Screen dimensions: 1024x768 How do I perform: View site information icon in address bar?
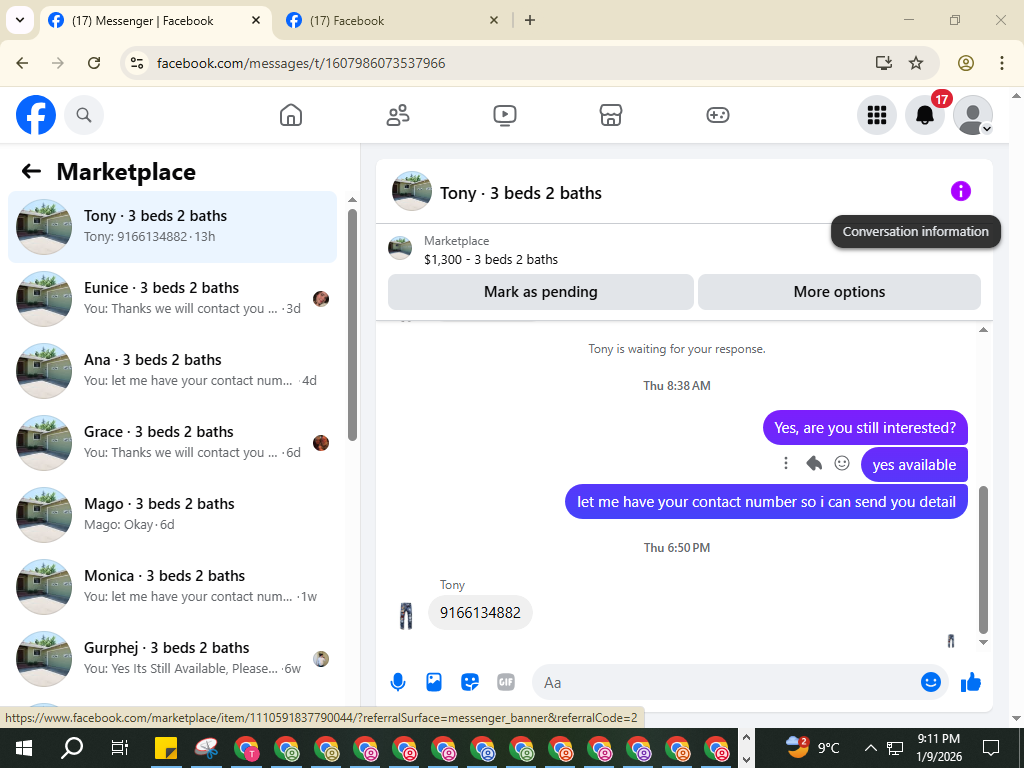click(x=137, y=63)
